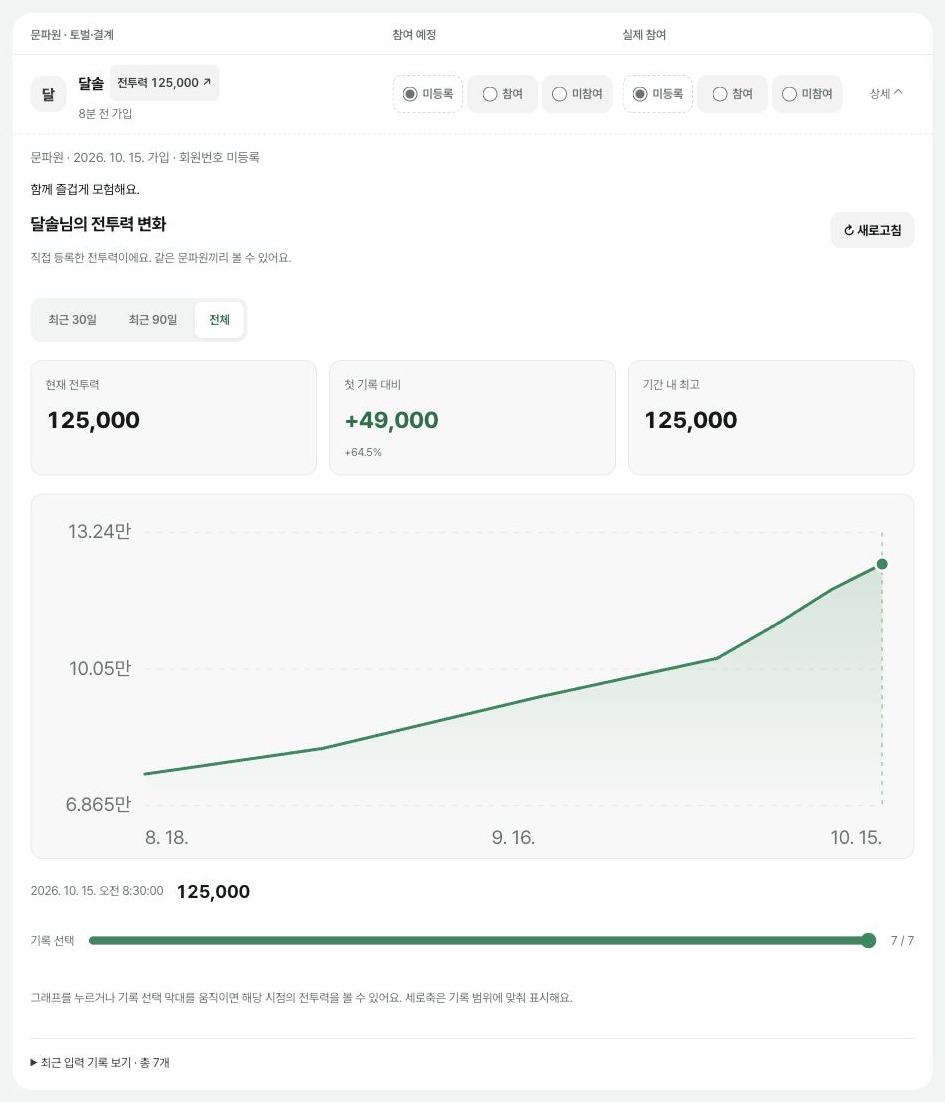Click the 달솔님의 전투력 변화 heading
Screen dimensions: 945x1102
tap(98, 224)
